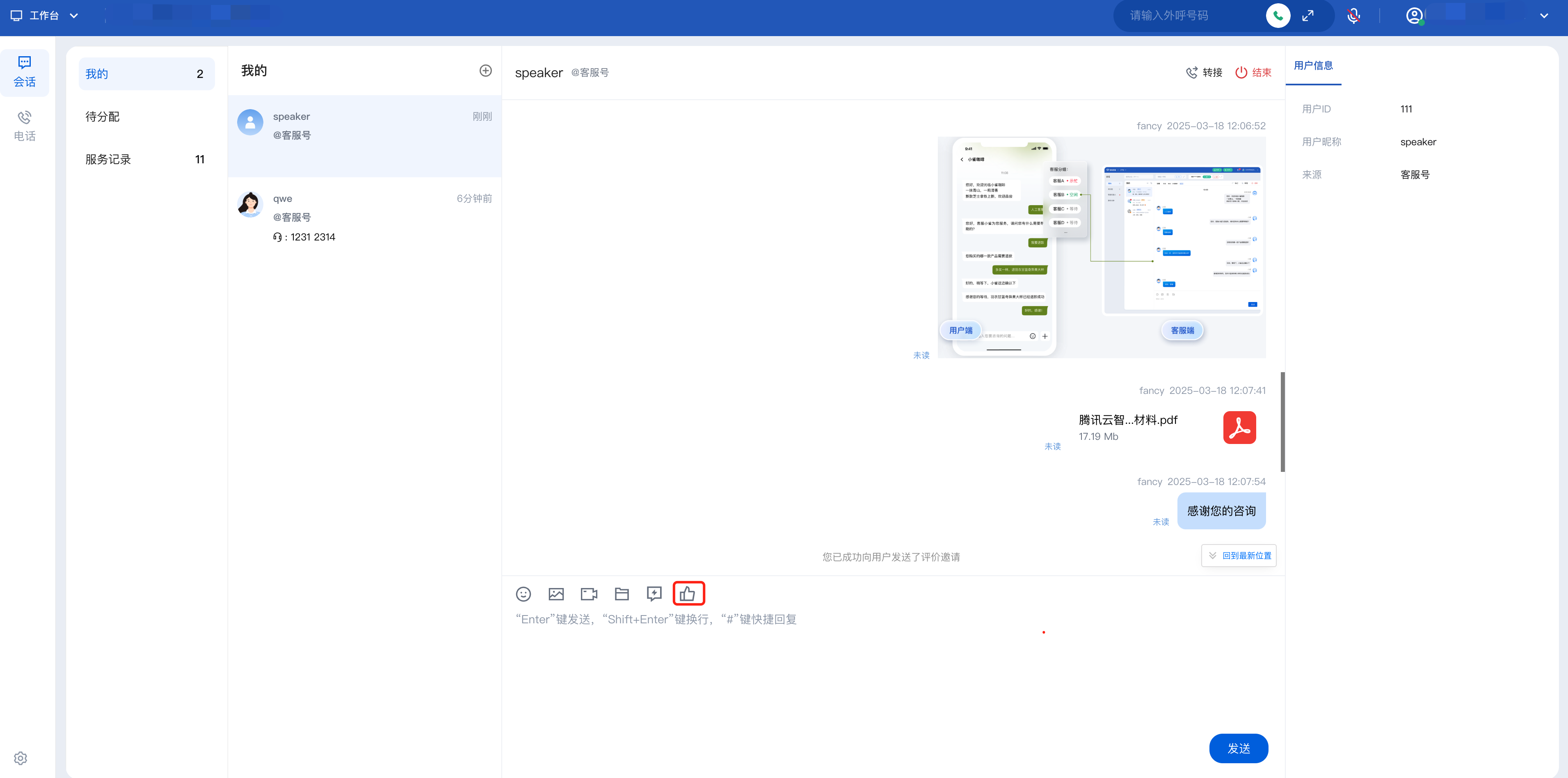The image size is (1568, 778).
Task: Switch to the 电话 sidebar tab
Action: click(x=24, y=126)
